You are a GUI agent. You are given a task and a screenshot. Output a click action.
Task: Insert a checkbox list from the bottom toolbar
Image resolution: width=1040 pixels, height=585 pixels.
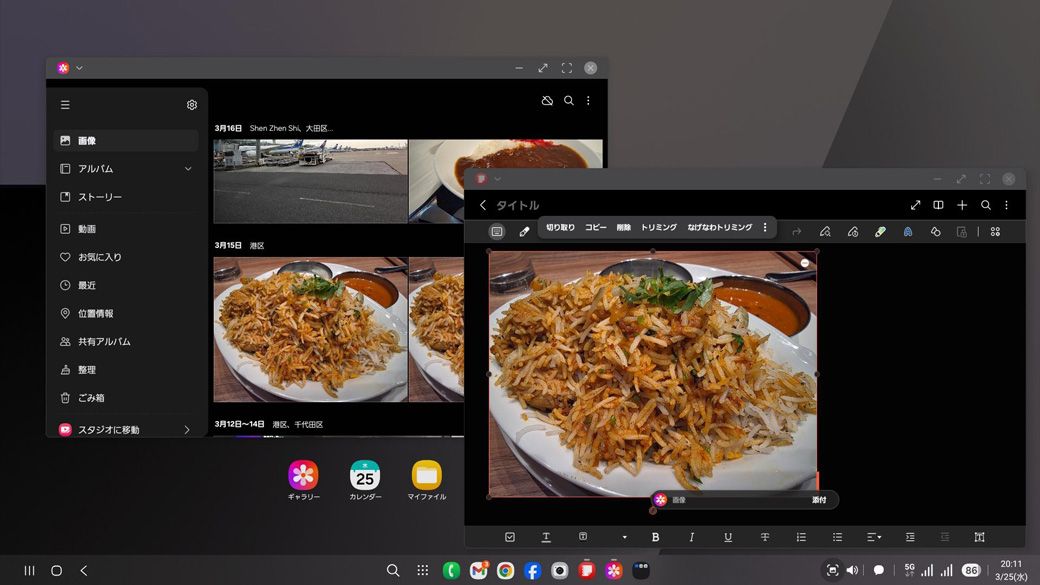click(x=510, y=537)
